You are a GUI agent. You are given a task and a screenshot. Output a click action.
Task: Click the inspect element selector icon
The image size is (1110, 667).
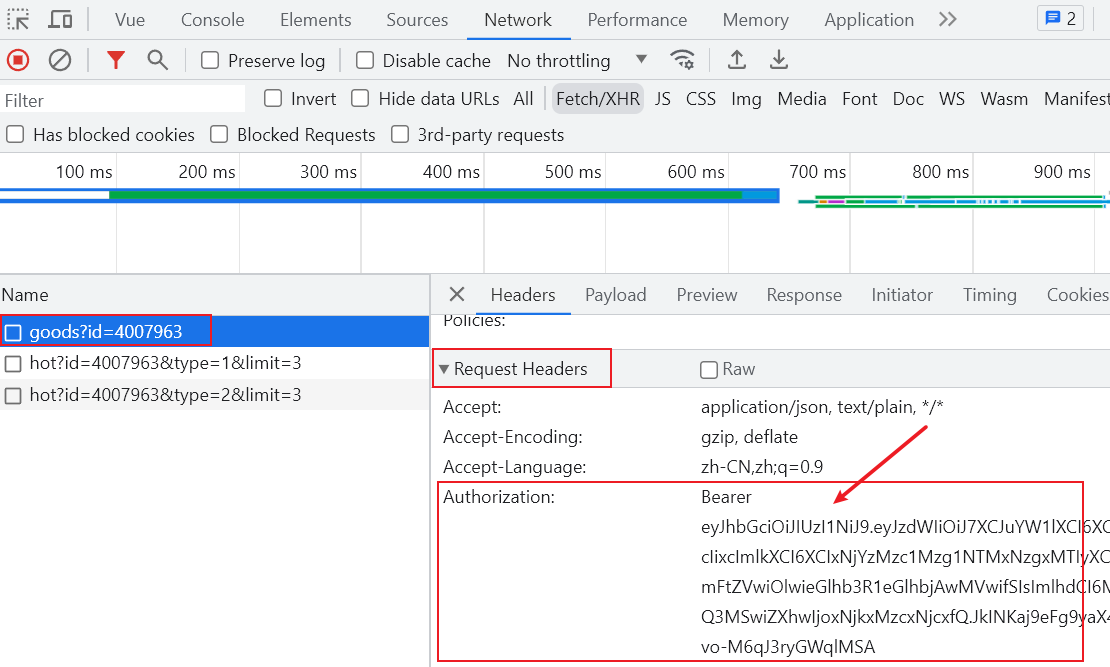pyautogui.click(x=19, y=19)
